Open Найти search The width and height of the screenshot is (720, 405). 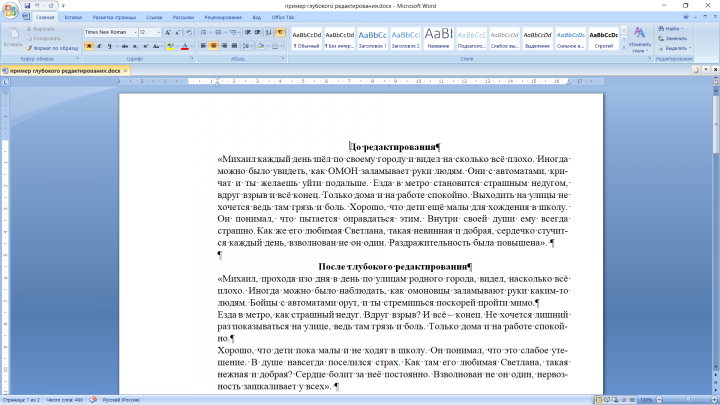point(671,29)
